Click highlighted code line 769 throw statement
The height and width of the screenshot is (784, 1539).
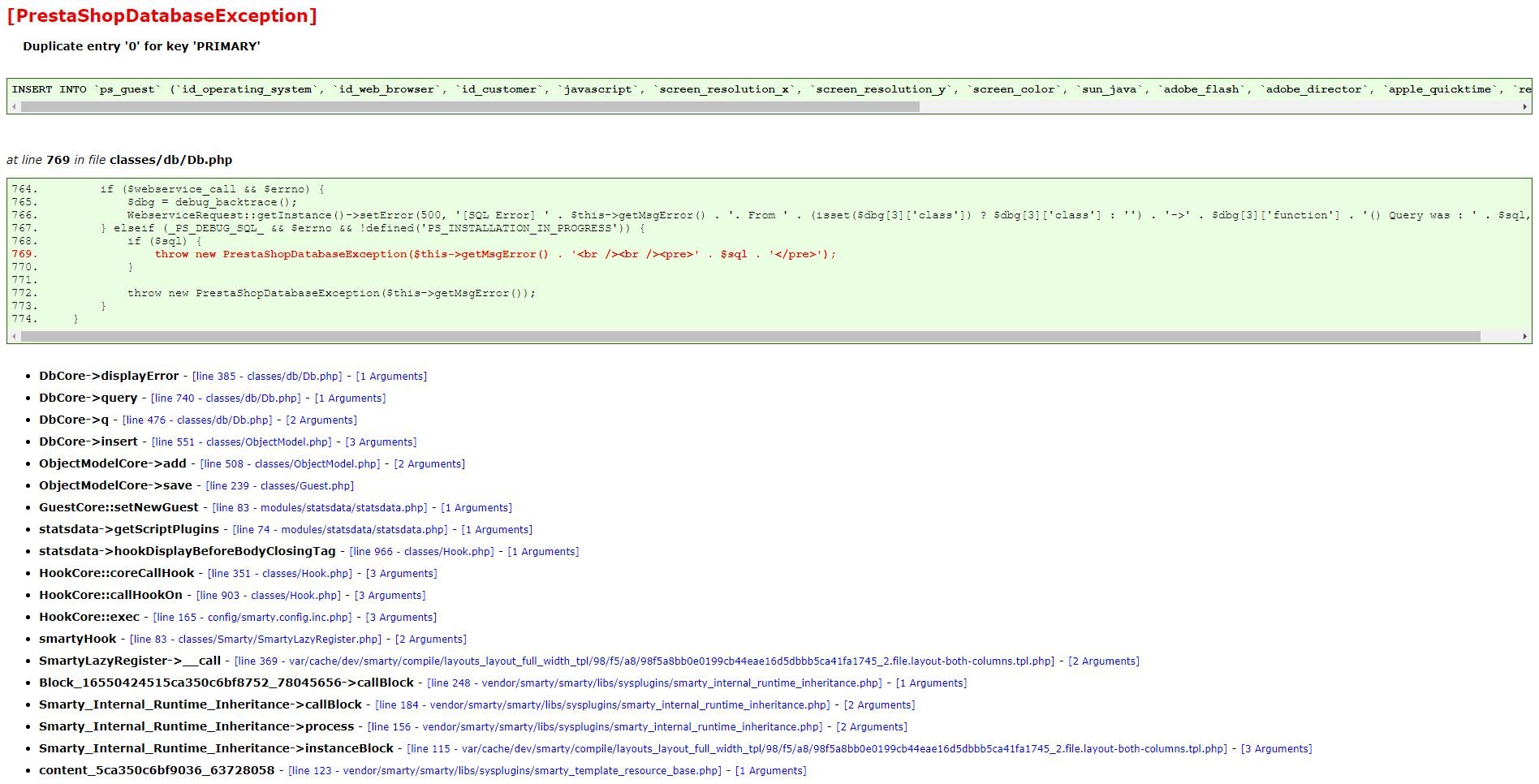coord(495,254)
